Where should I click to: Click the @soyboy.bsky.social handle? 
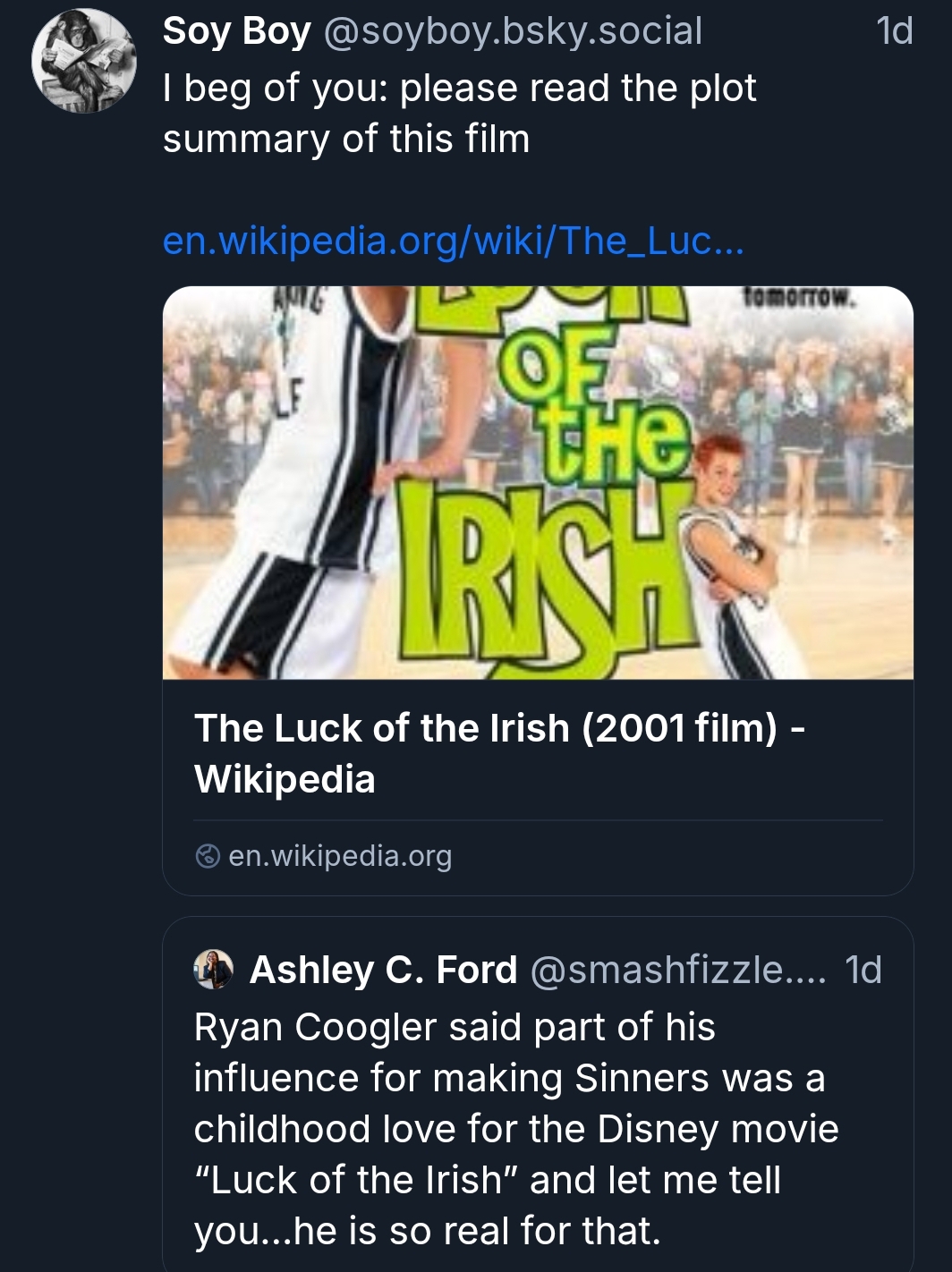pos(512,31)
